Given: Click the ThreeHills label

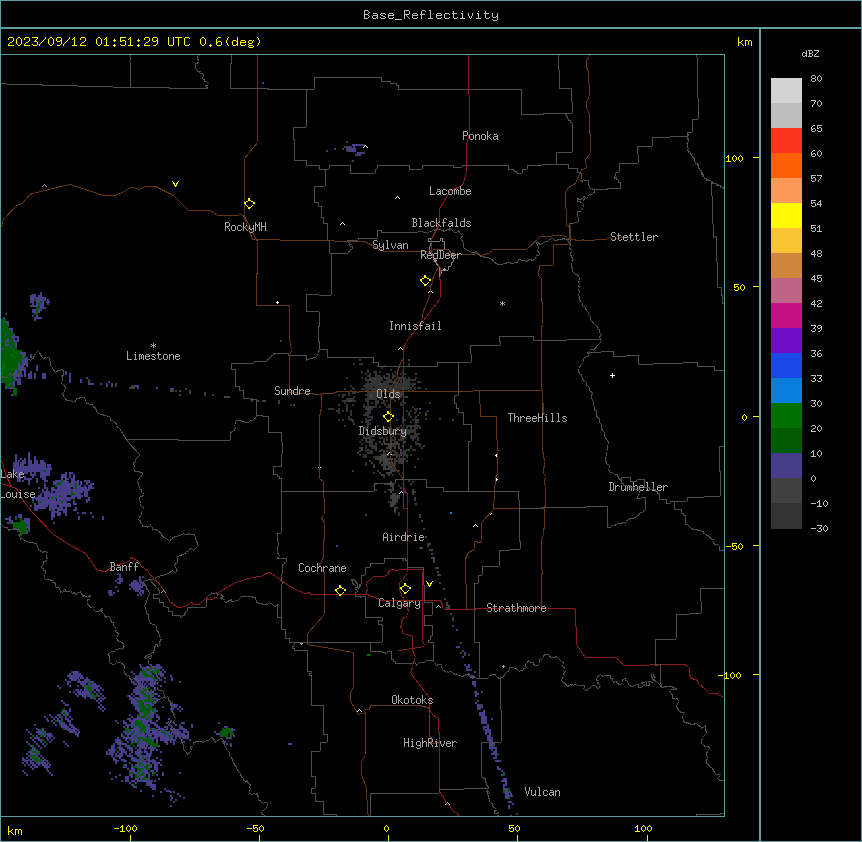Looking at the screenshot, I should pos(537,418).
